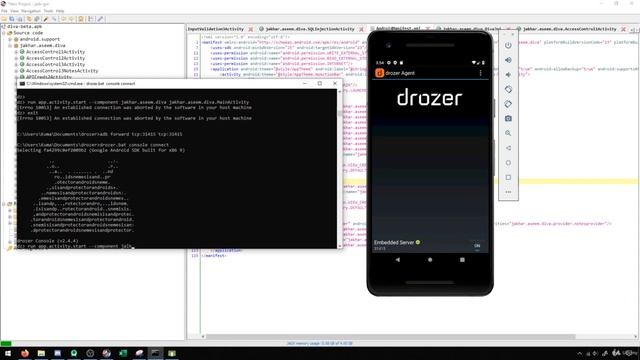The image size is (640, 360).
Task: Expand the android.support package node
Action: click(x=10, y=40)
